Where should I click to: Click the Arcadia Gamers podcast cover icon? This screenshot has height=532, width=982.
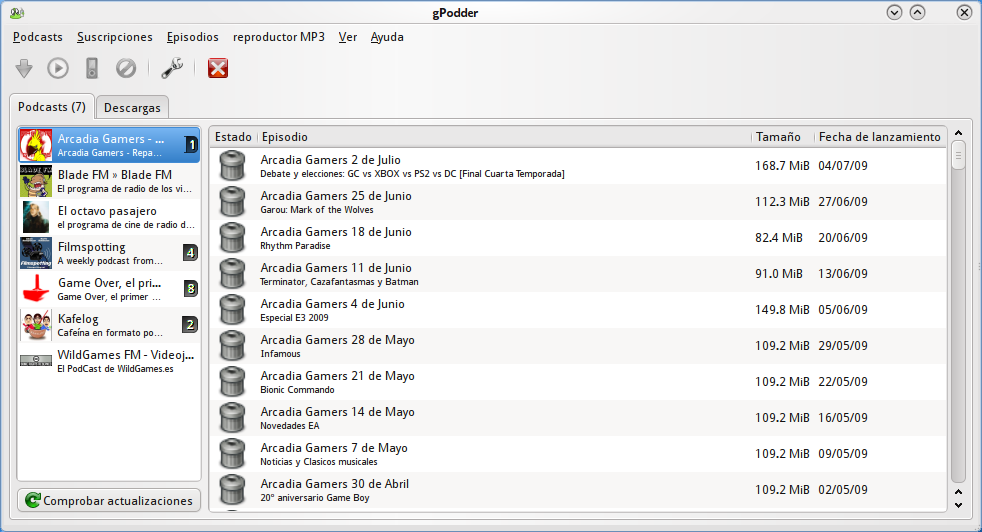(36, 145)
